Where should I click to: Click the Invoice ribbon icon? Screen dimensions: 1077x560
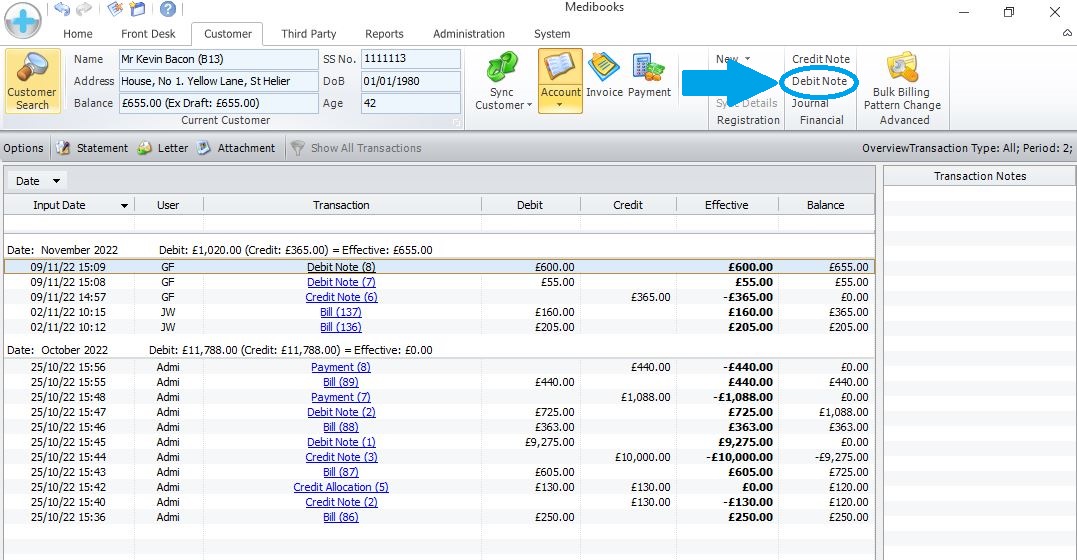[x=604, y=77]
